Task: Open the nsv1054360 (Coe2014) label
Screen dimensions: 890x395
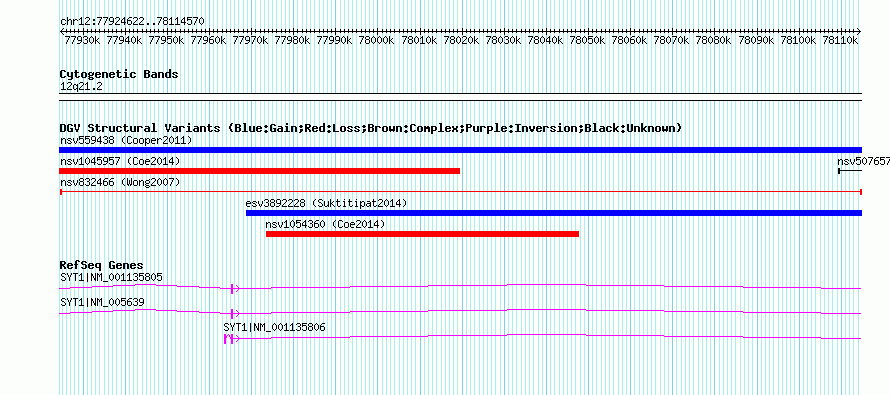Action: pos(325,224)
